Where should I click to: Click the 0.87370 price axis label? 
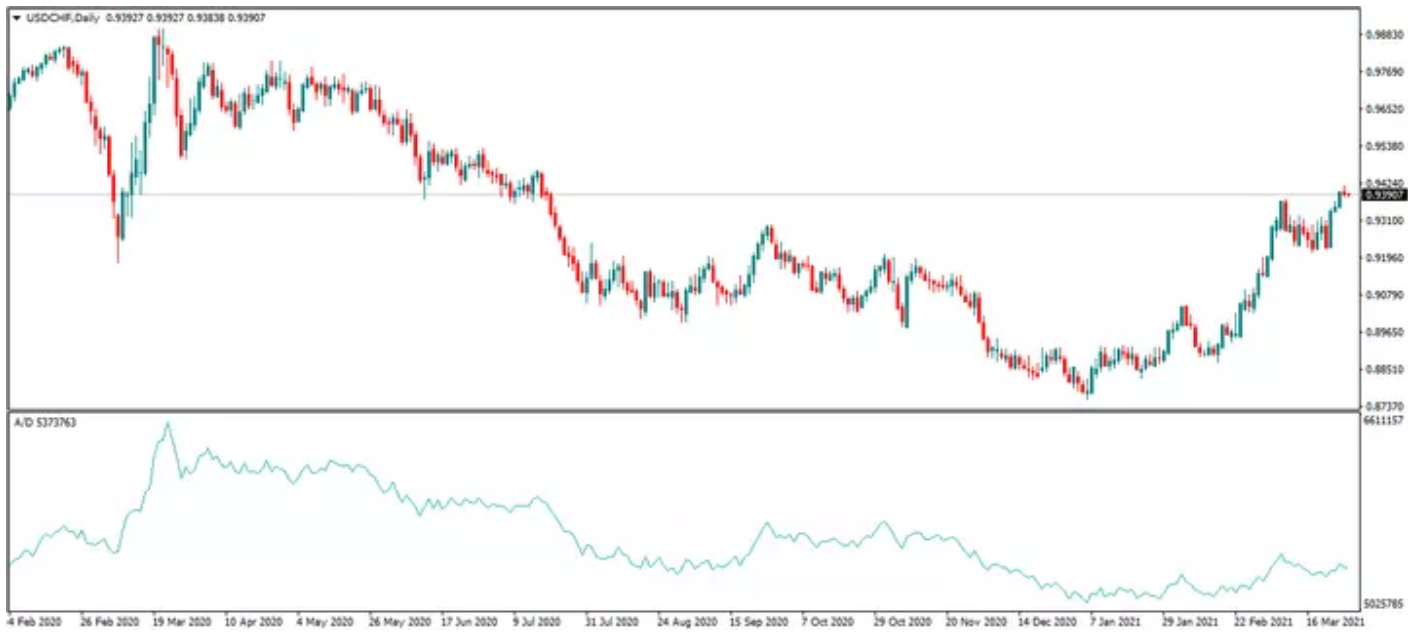[x=1380, y=406]
